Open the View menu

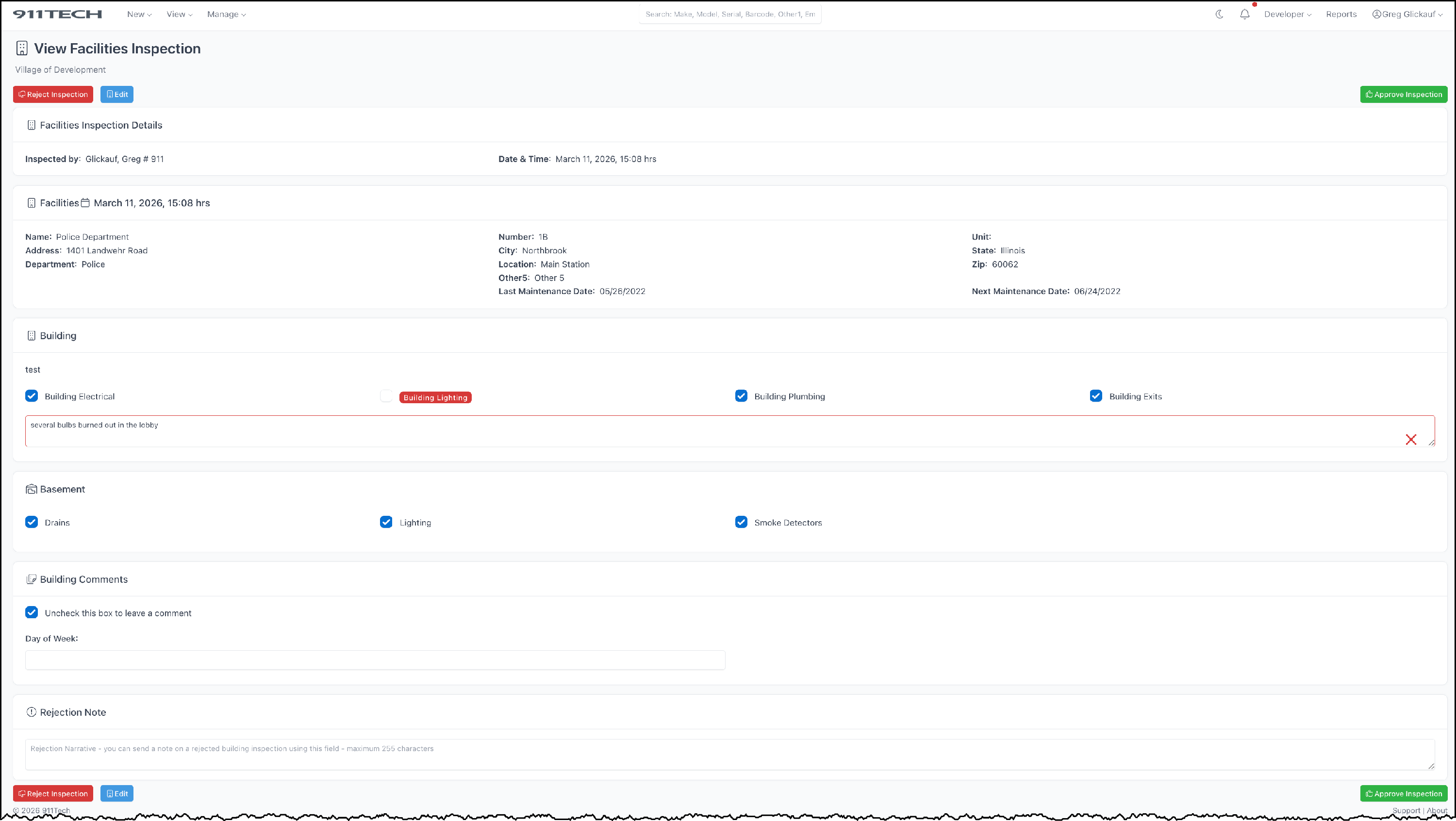point(179,14)
